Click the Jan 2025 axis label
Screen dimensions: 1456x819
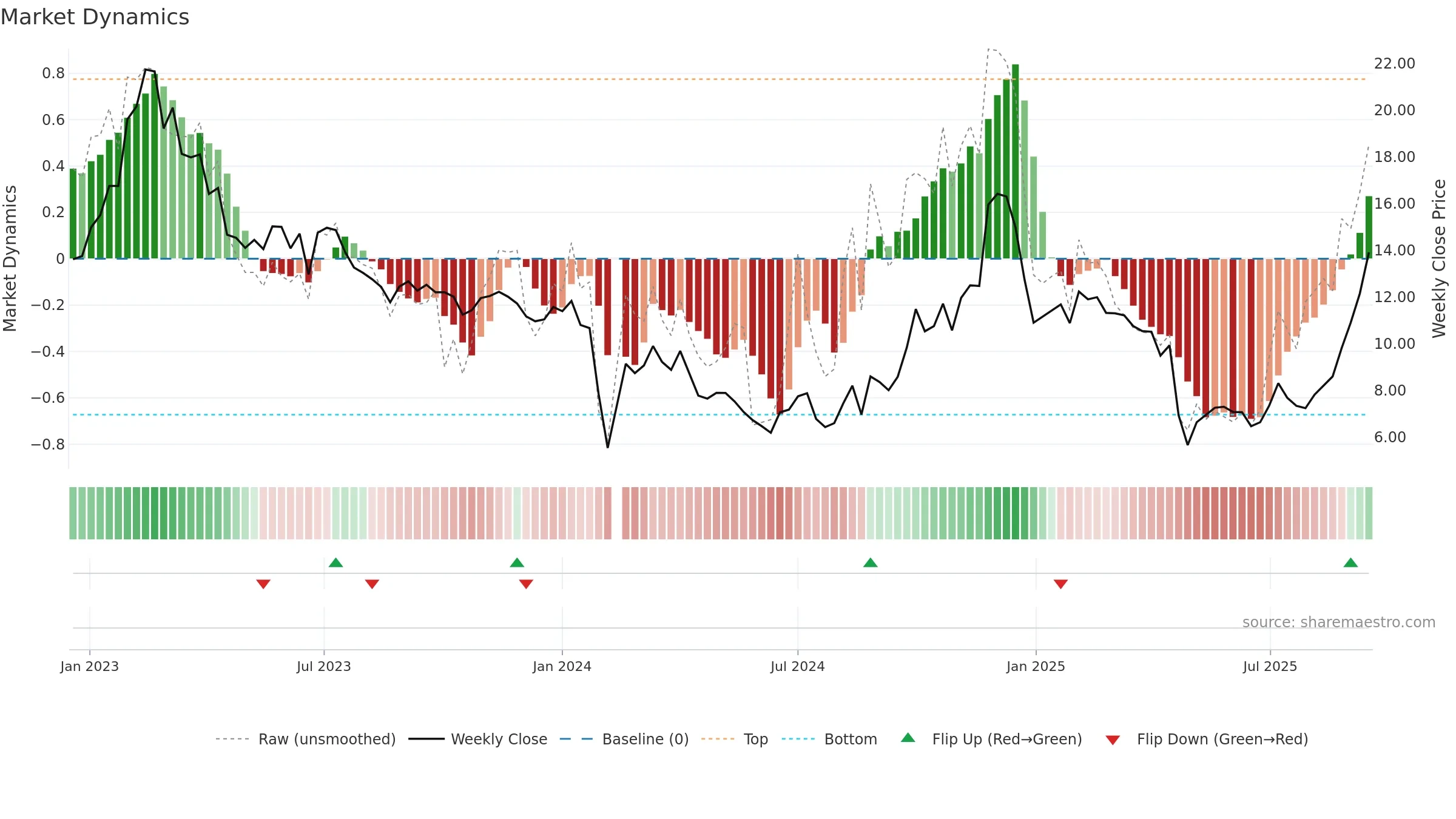click(x=1036, y=666)
